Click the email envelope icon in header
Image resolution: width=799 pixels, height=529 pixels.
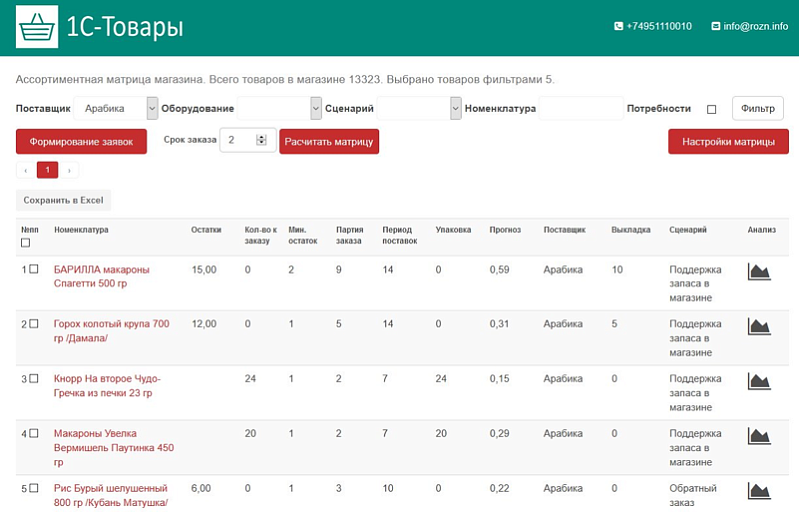[x=715, y=26]
